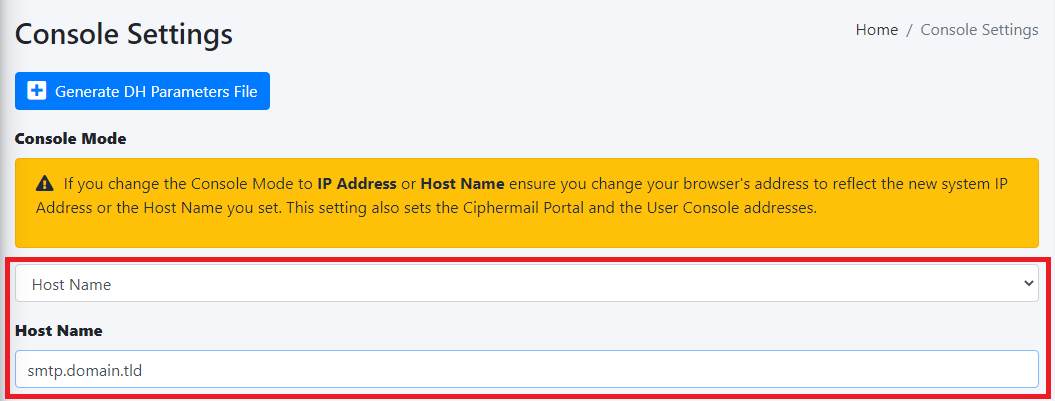Click the Console Mode section label
The image size is (1055, 401).
point(71,139)
